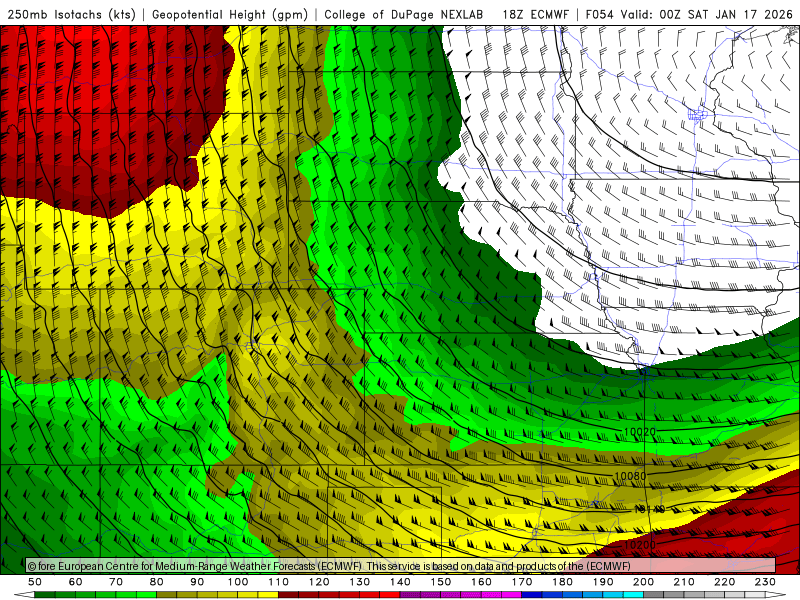
Task: Click the ECMWF copyright notice banner
Action: tap(401, 566)
